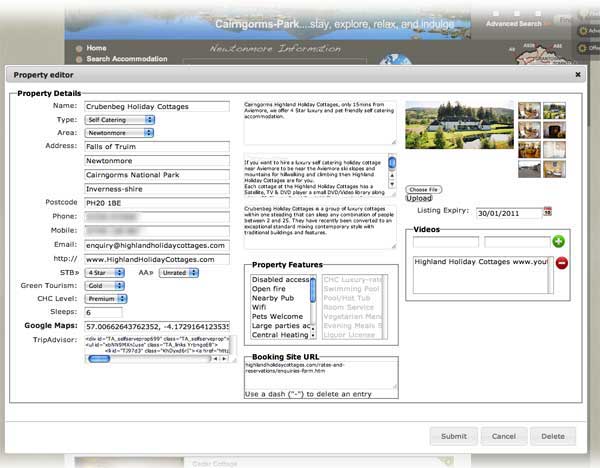Screen dimensions: 600x468
Task: Click the address field containing Cairngorms National Park
Action: [157, 175]
